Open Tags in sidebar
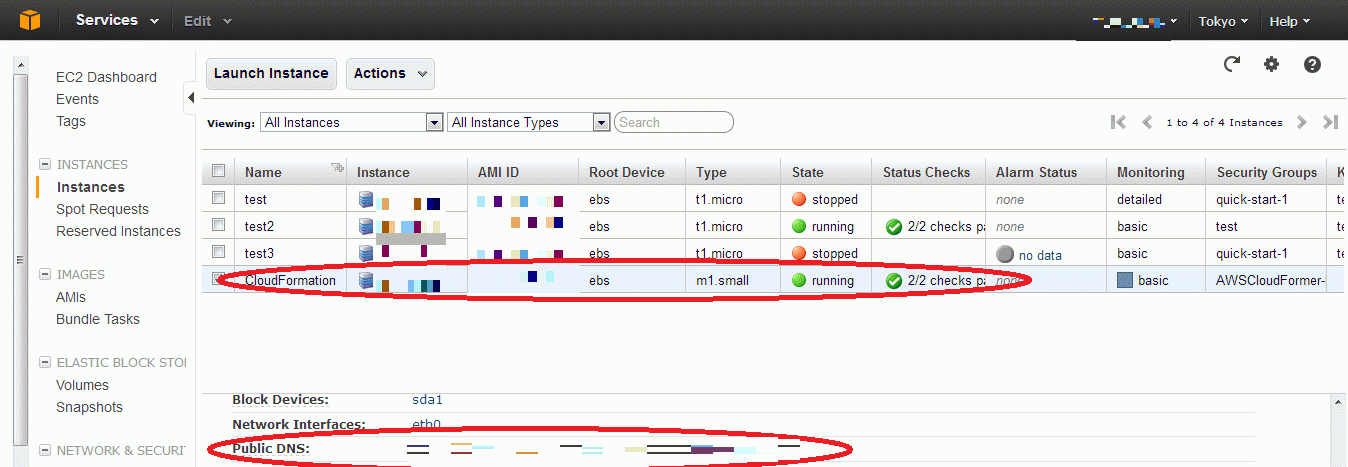Screen dimensions: 1348x467 point(71,121)
